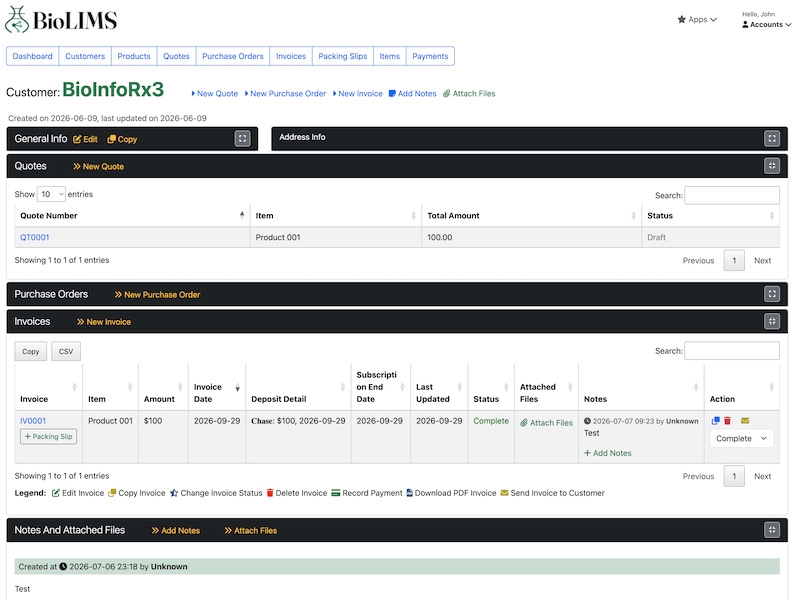
Task: Go to the Payments tab
Action: [430, 56]
